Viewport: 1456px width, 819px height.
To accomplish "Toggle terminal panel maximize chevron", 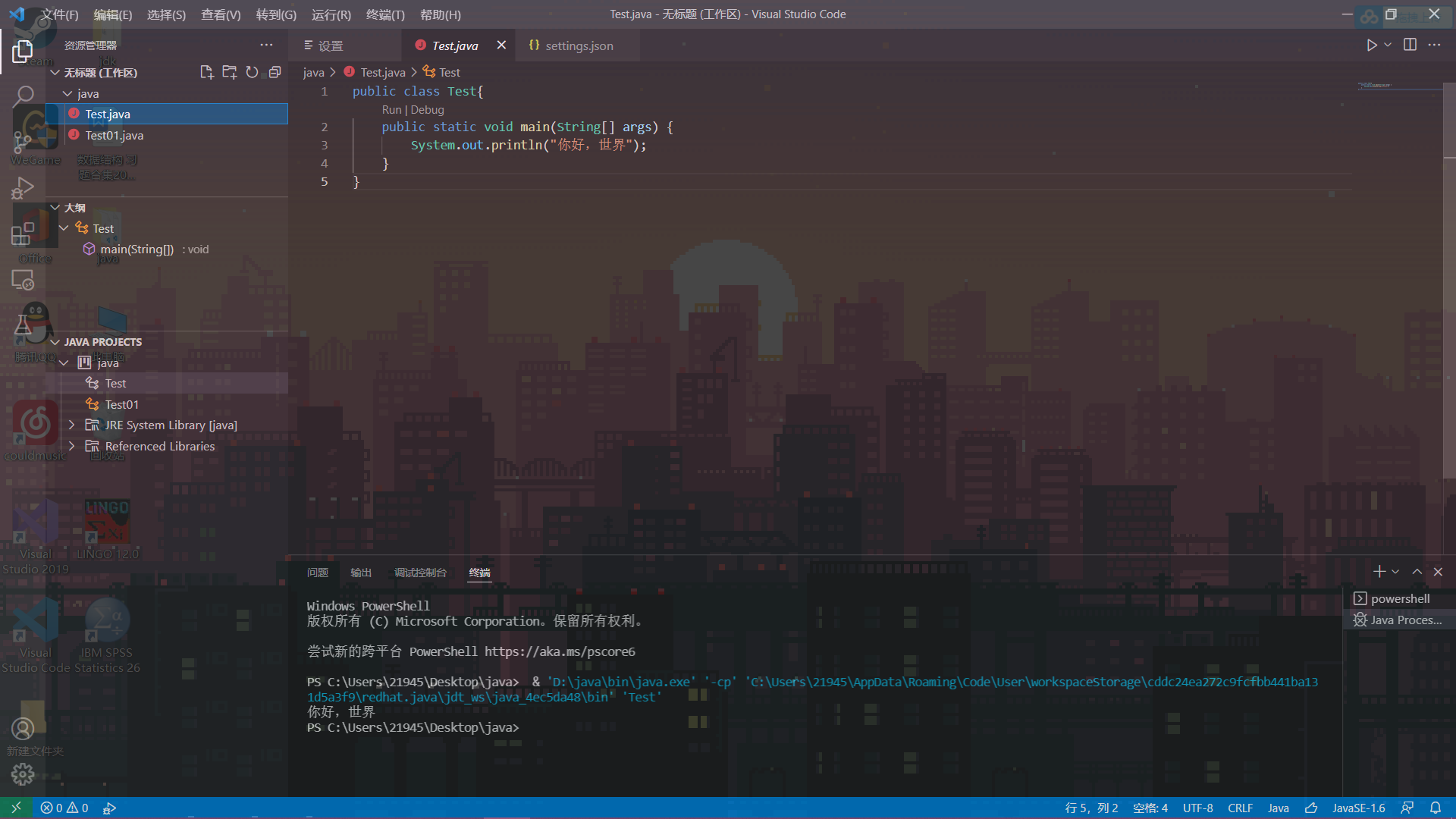I will pos(1417,572).
